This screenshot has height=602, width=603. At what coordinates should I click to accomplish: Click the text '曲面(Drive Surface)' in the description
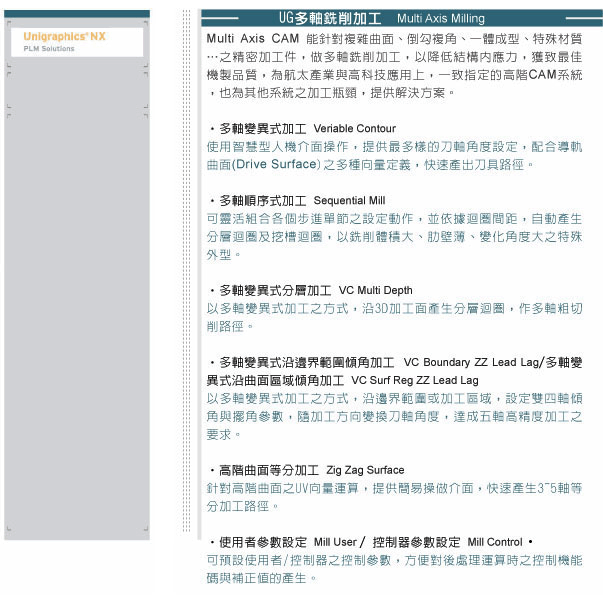[263, 164]
